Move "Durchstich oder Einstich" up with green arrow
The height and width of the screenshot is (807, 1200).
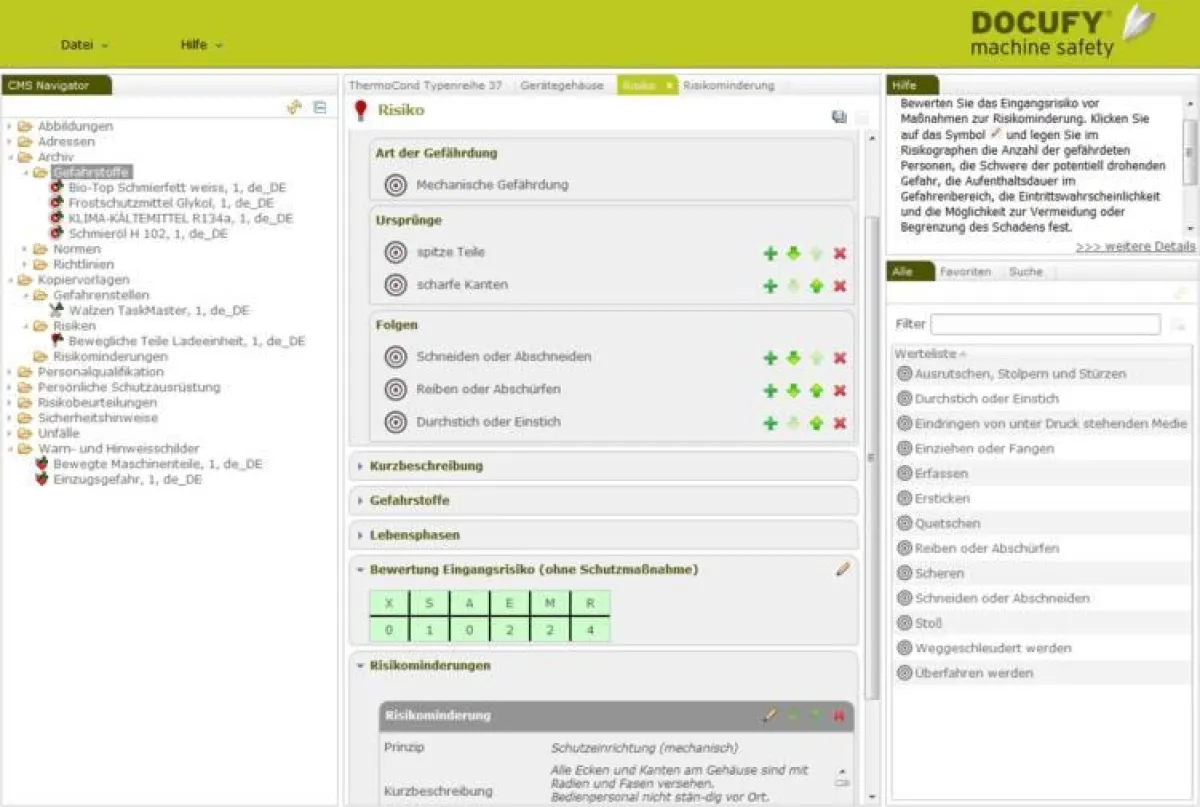(816, 421)
